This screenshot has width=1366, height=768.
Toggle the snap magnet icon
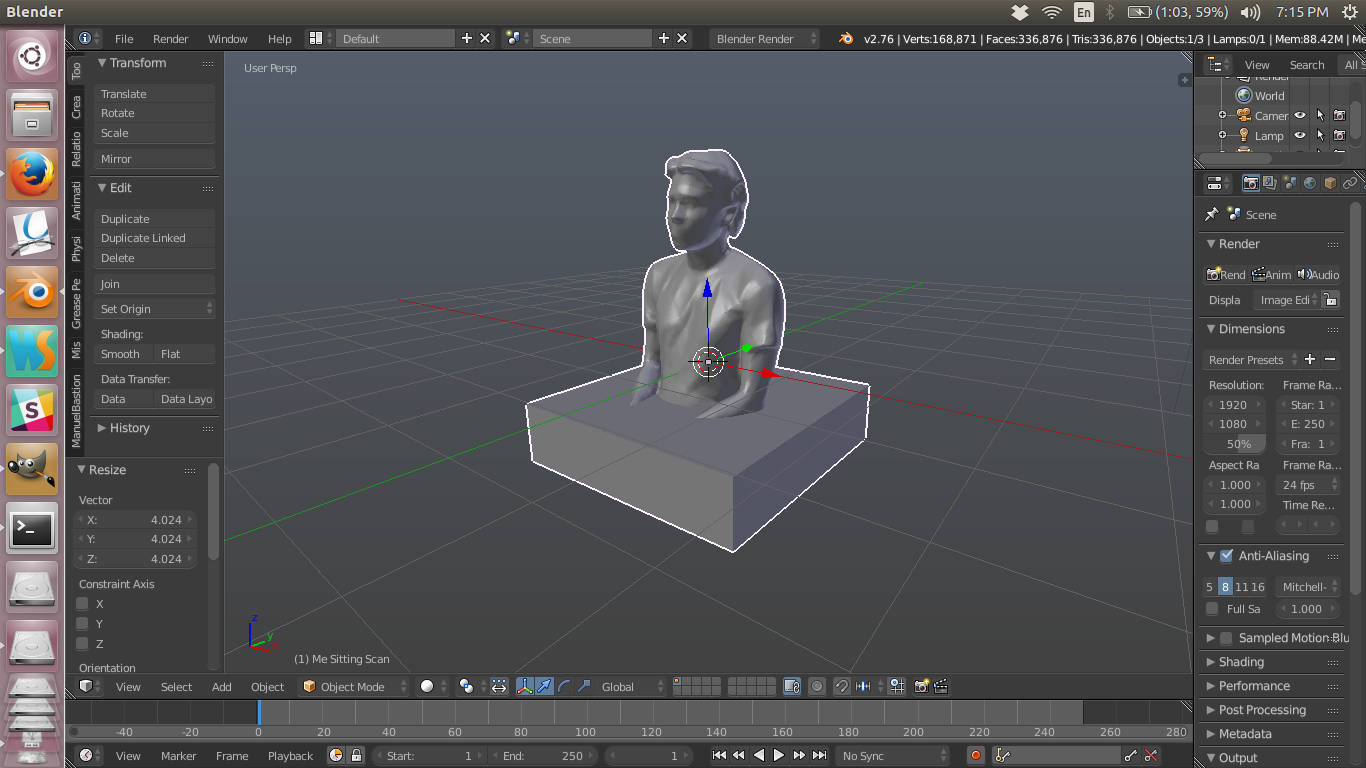[x=843, y=686]
